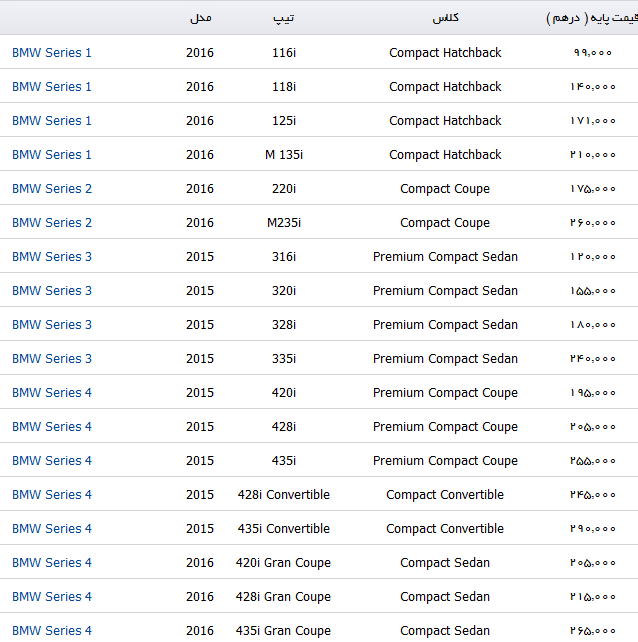Screen dimensions: 638x642
Task: Open the BMW Series 4 link for 435i Gran Coupe
Action: [x=52, y=631]
